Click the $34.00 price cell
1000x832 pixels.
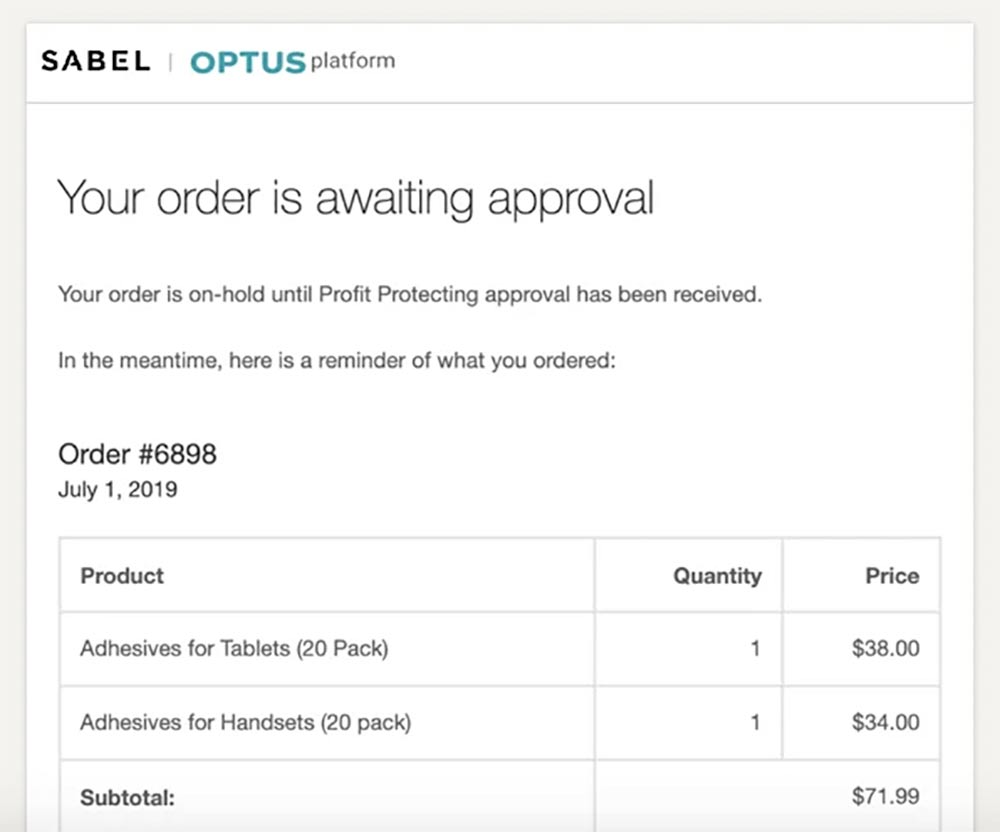(x=885, y=722)
